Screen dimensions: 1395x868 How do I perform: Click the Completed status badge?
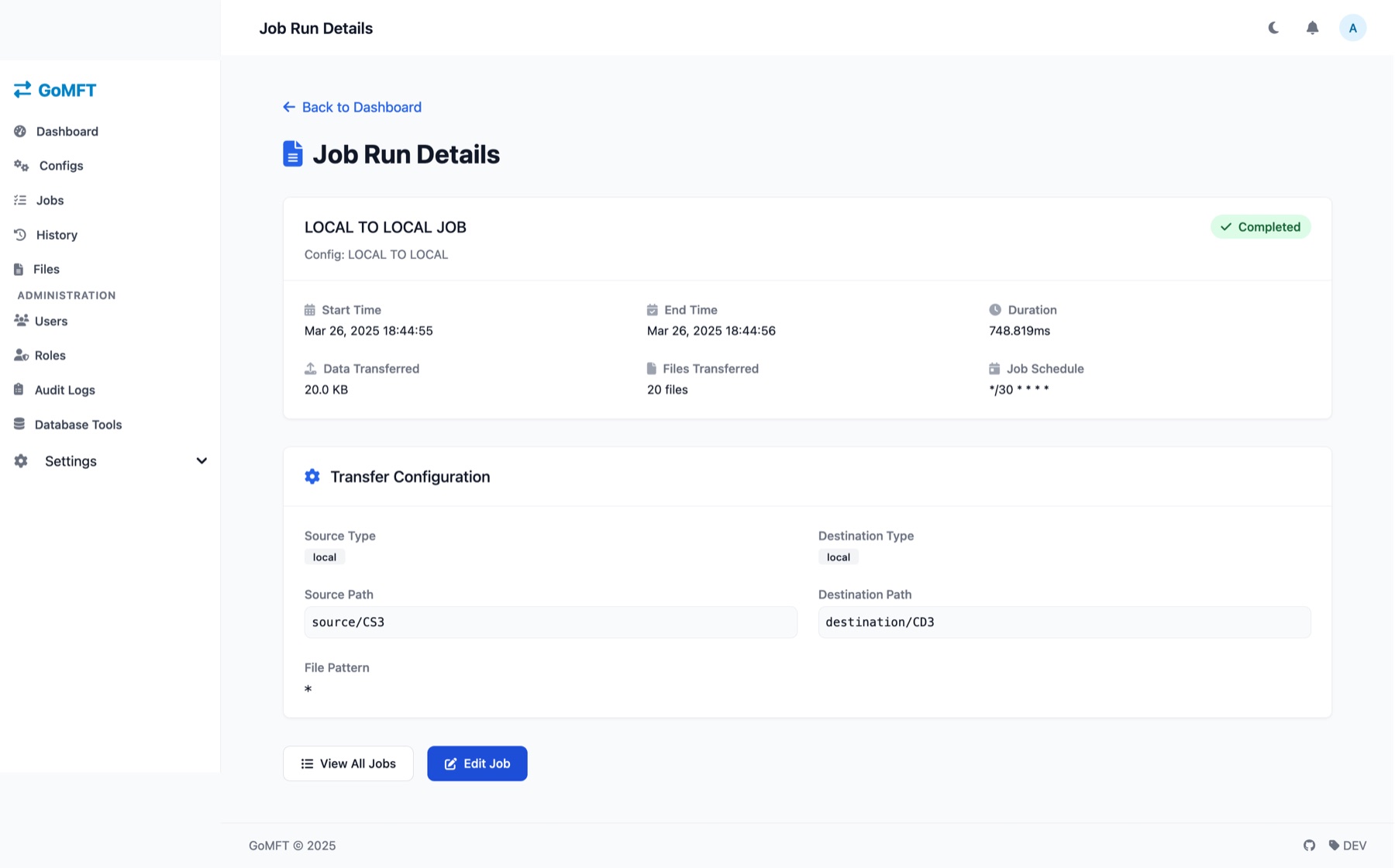tap(1261, 227)
